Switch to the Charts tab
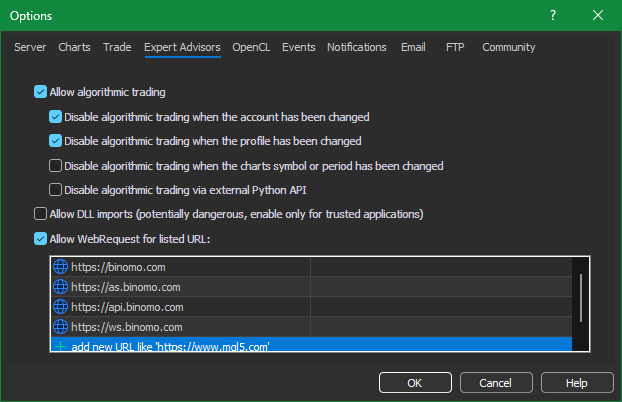The image size is (622, 402). (74, 47)
